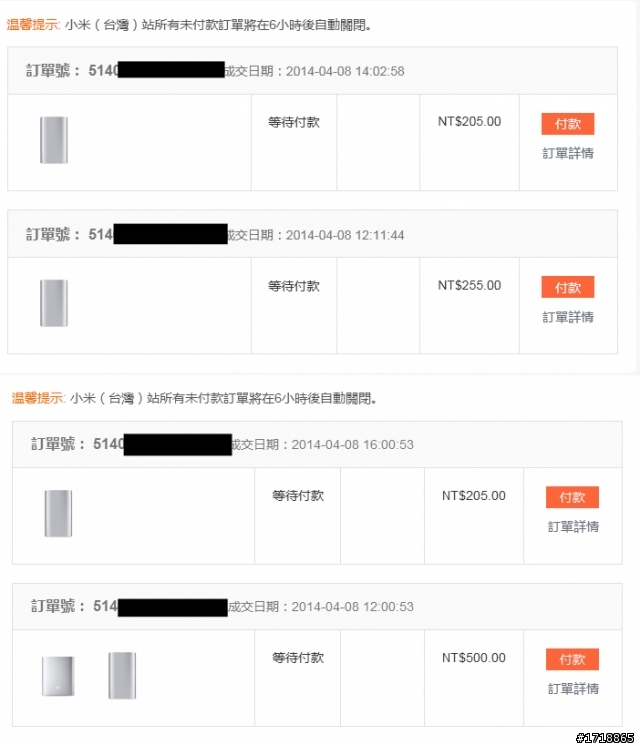Open 訂單詳情 for the 14:02:58 order
640x746 pixels.
click(568, 153)
